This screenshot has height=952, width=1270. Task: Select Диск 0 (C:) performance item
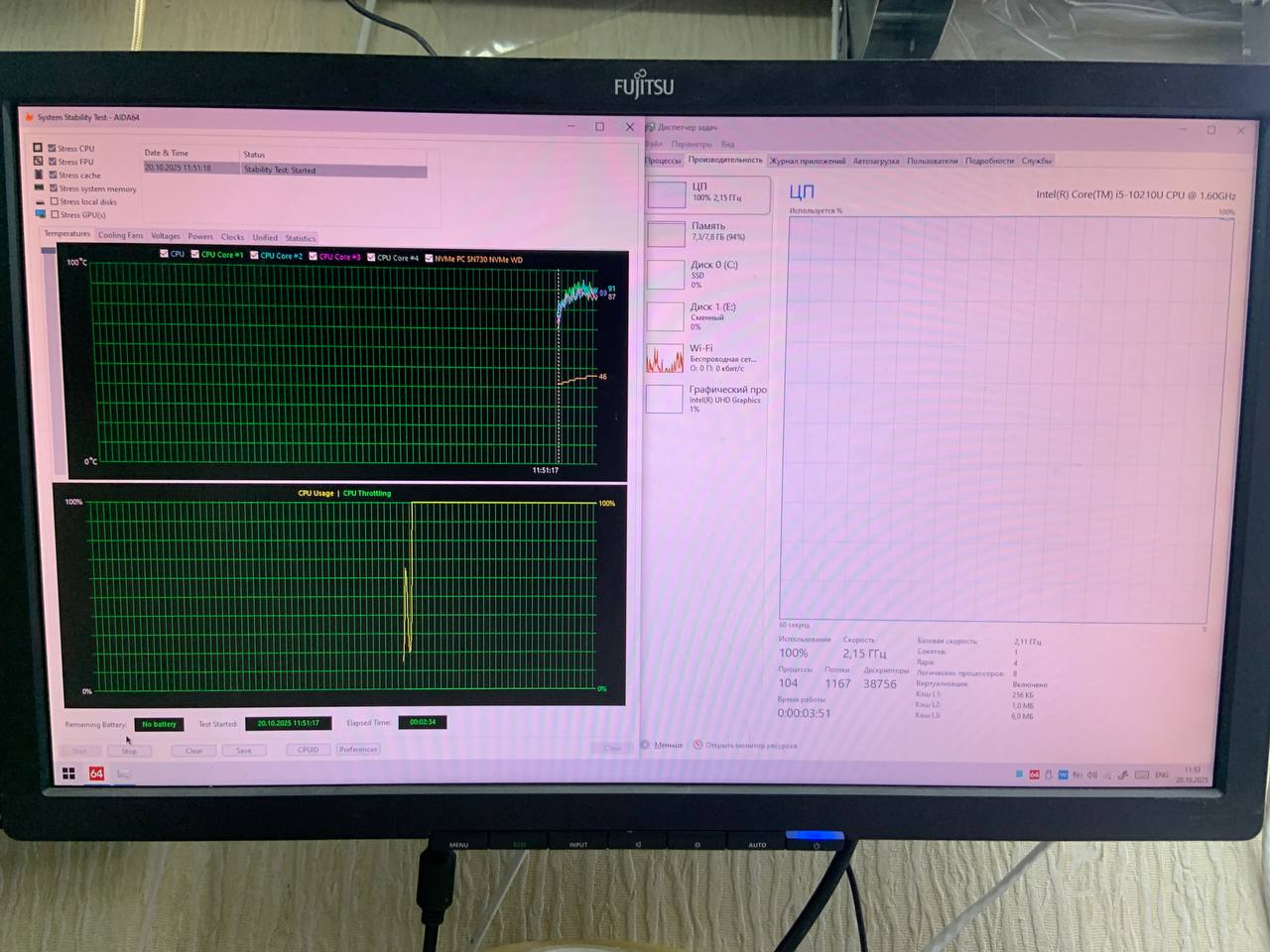[x=712, y=273]
